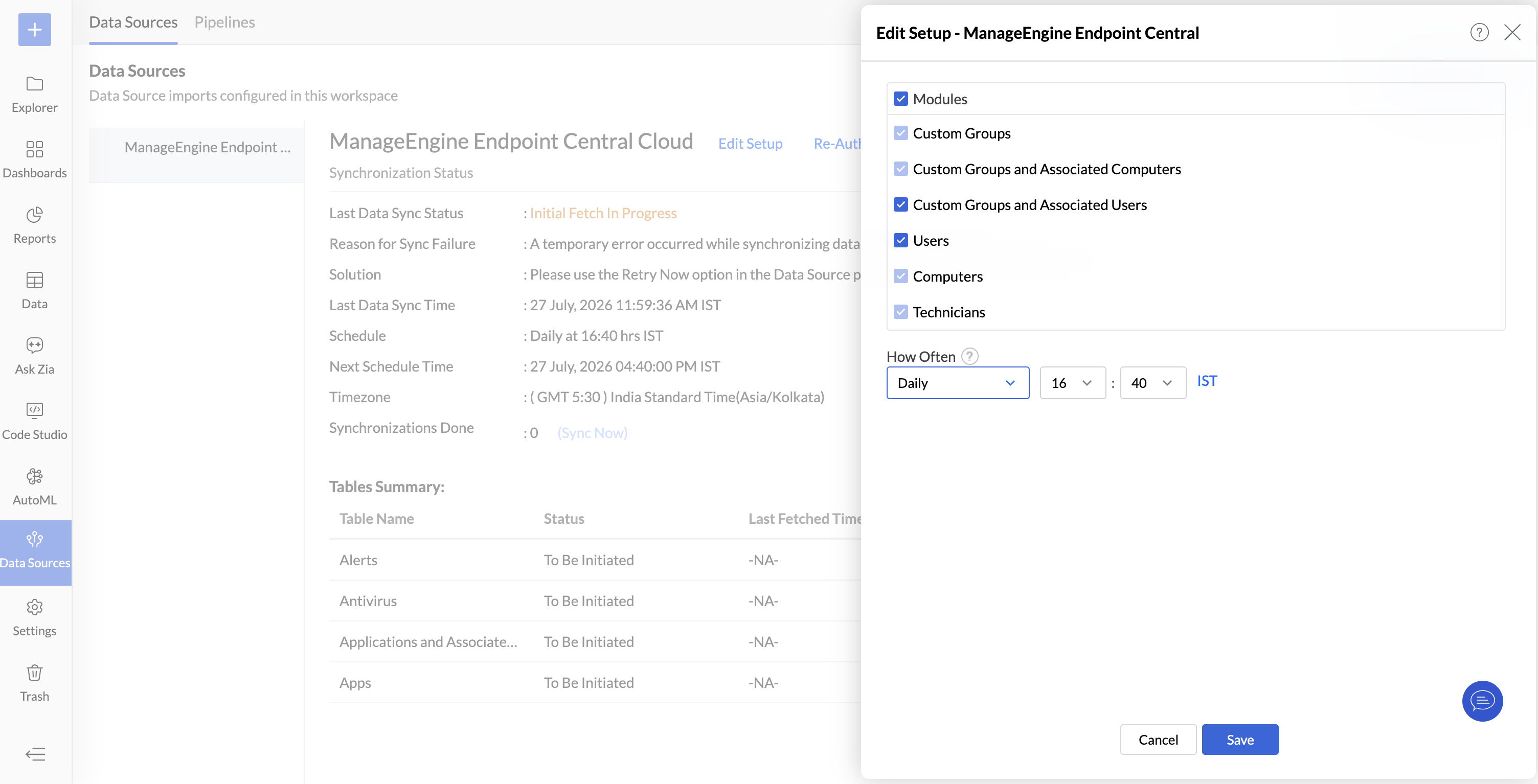The width and height of the screenshot is (1538, 784).
Task: Click the IST timezone link
Action: click(x=1207, y=381)
